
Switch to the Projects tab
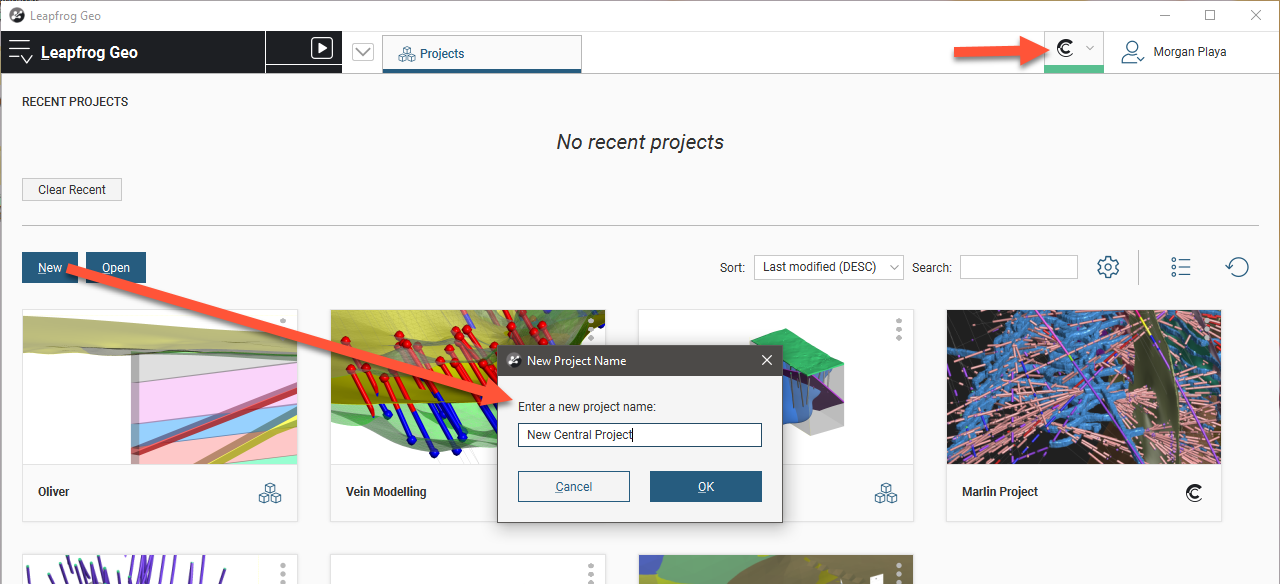482,53
